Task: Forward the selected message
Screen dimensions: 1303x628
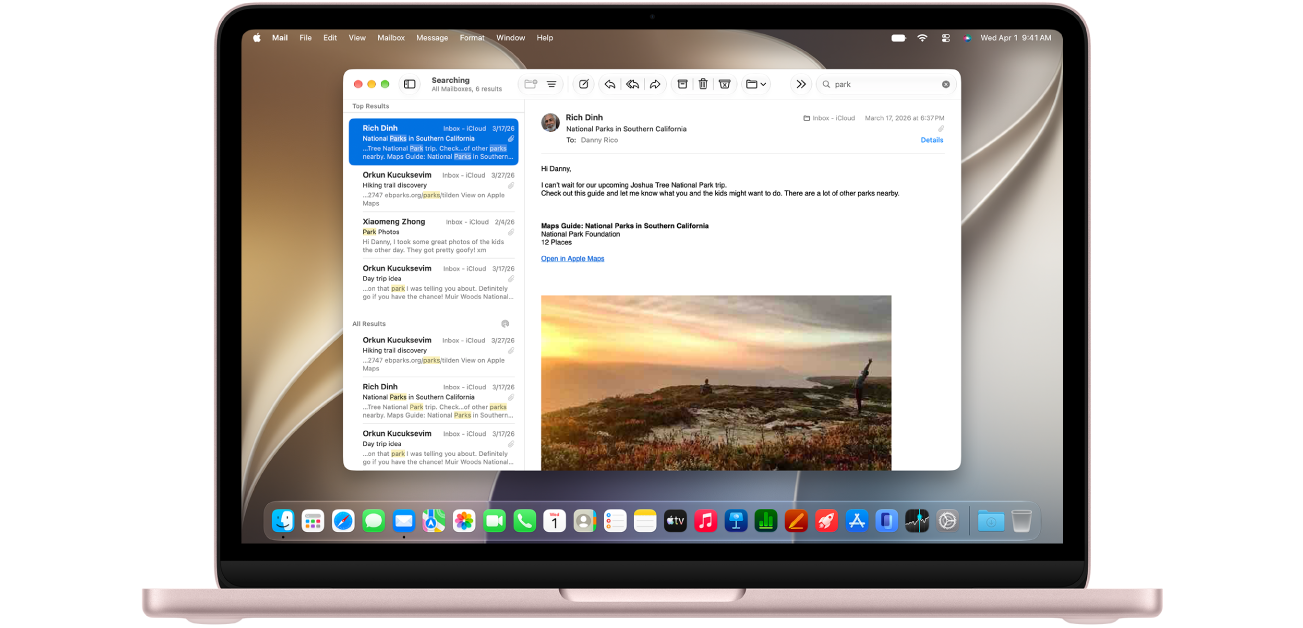Action: point(655,84)
